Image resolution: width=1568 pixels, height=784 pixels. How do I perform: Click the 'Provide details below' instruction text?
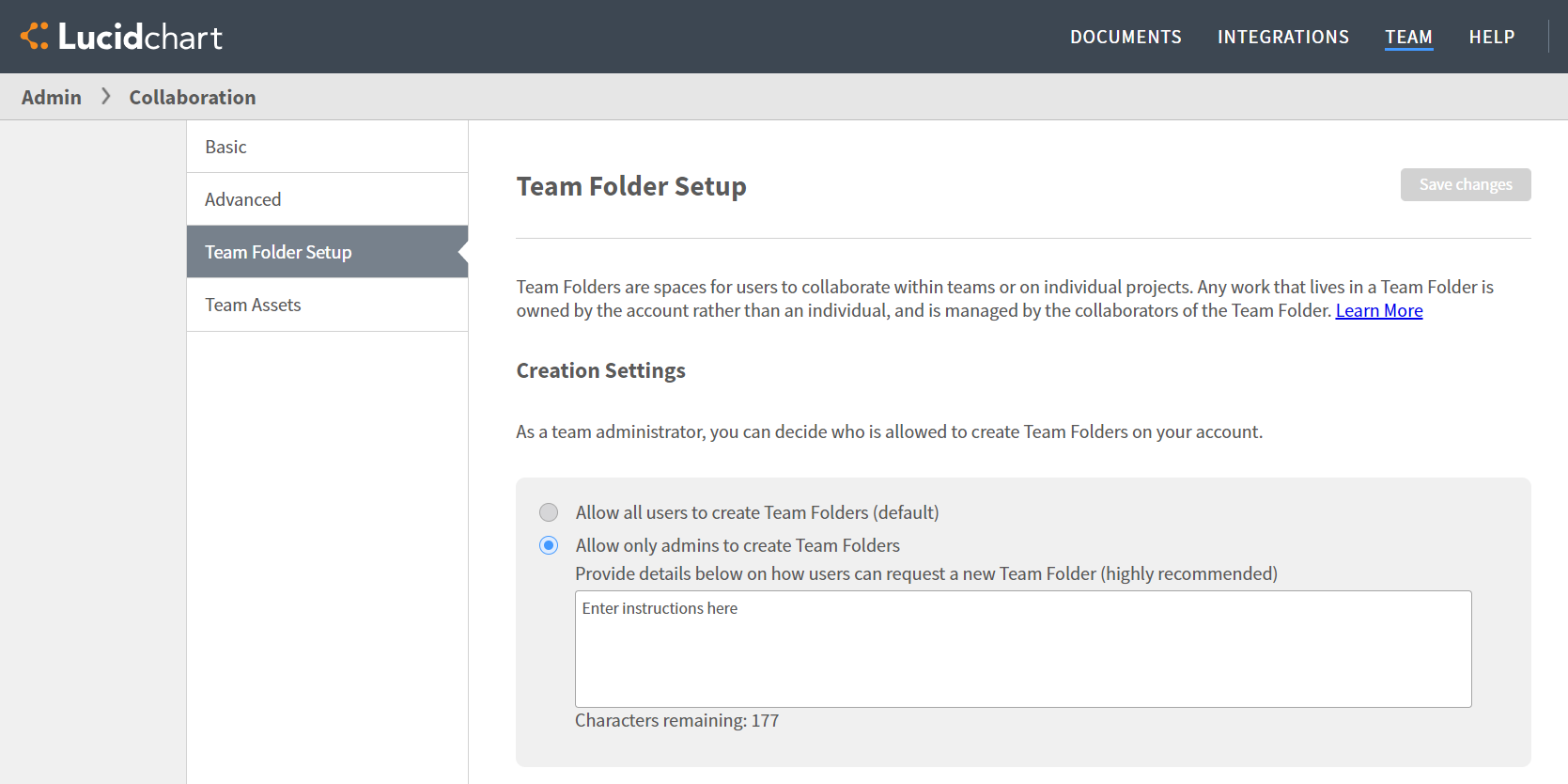926,573
